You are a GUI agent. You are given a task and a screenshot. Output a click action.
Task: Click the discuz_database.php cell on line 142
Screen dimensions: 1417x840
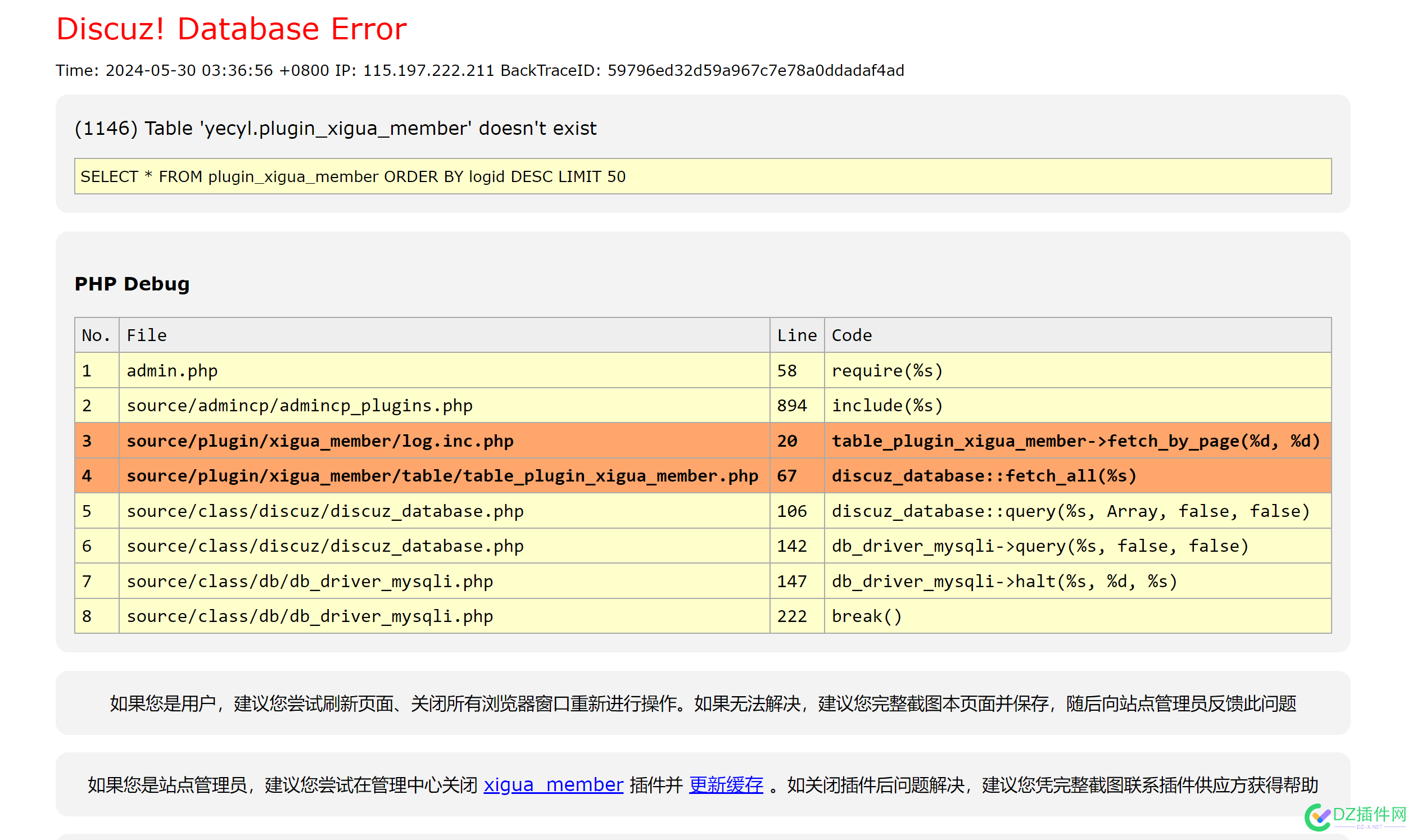pos(444,546)
